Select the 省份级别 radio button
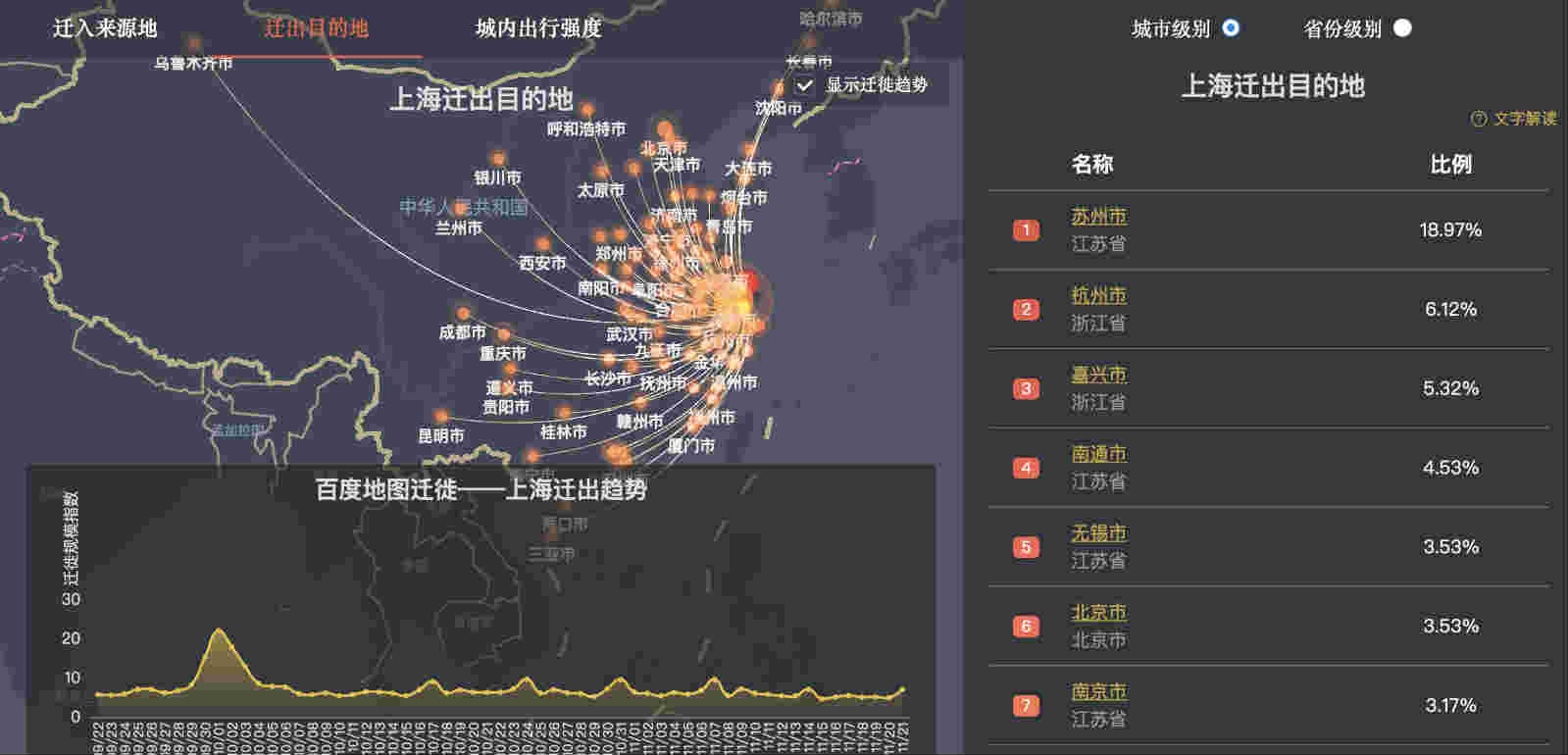This screenshot has width=1568, height=755. 1402,27
